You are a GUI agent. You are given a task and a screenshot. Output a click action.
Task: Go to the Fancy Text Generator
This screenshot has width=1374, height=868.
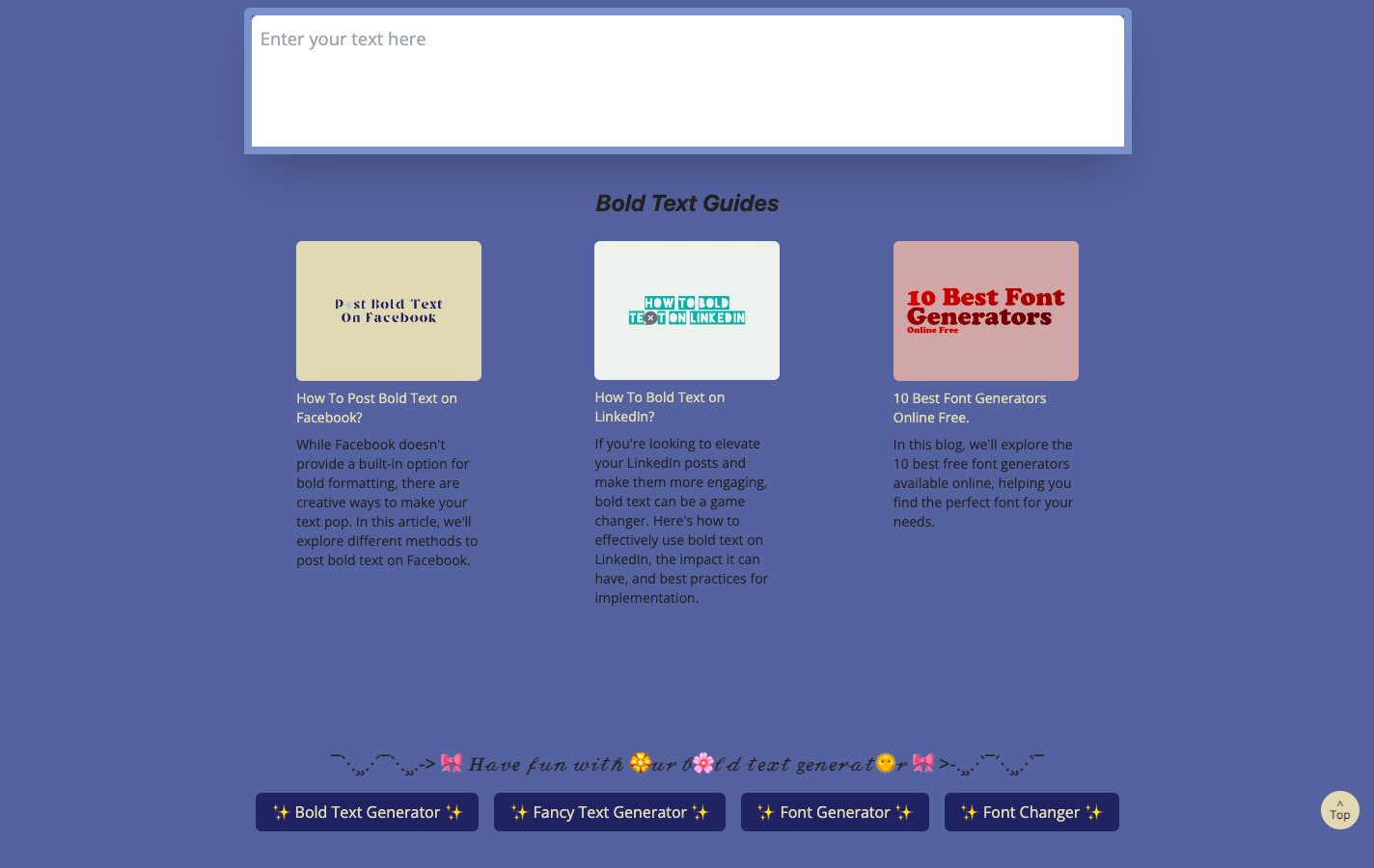(610, 812)
